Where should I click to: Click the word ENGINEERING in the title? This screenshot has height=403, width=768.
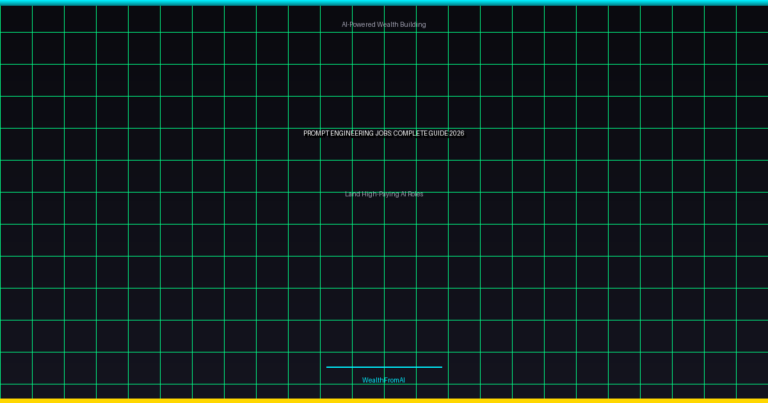[x=353, y=133]
